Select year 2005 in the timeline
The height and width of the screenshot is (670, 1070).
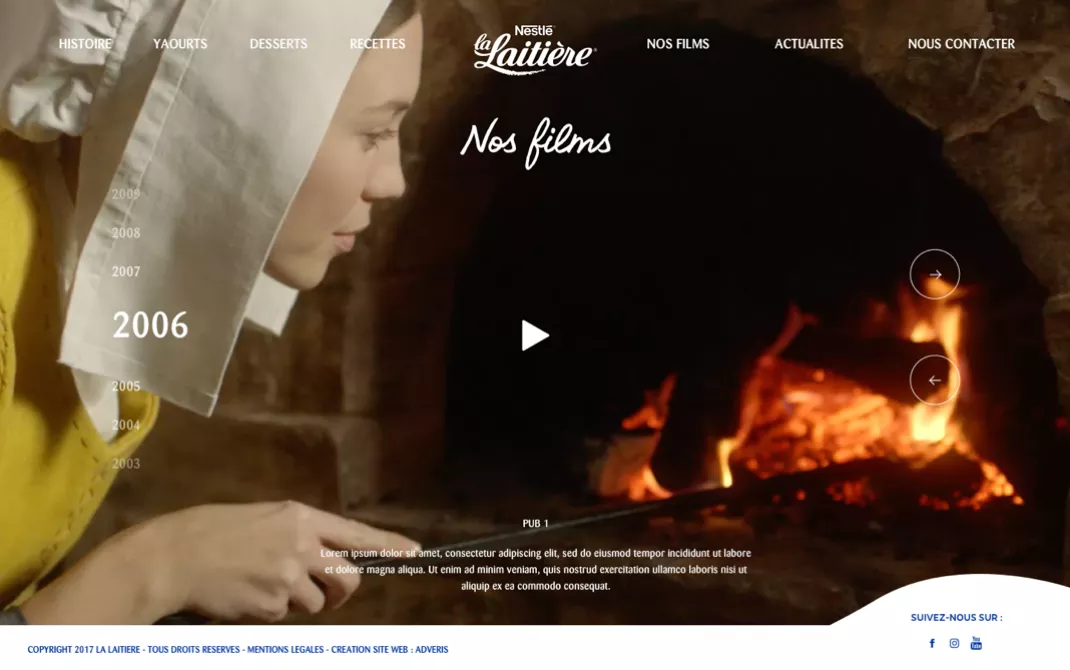[126, 386]
